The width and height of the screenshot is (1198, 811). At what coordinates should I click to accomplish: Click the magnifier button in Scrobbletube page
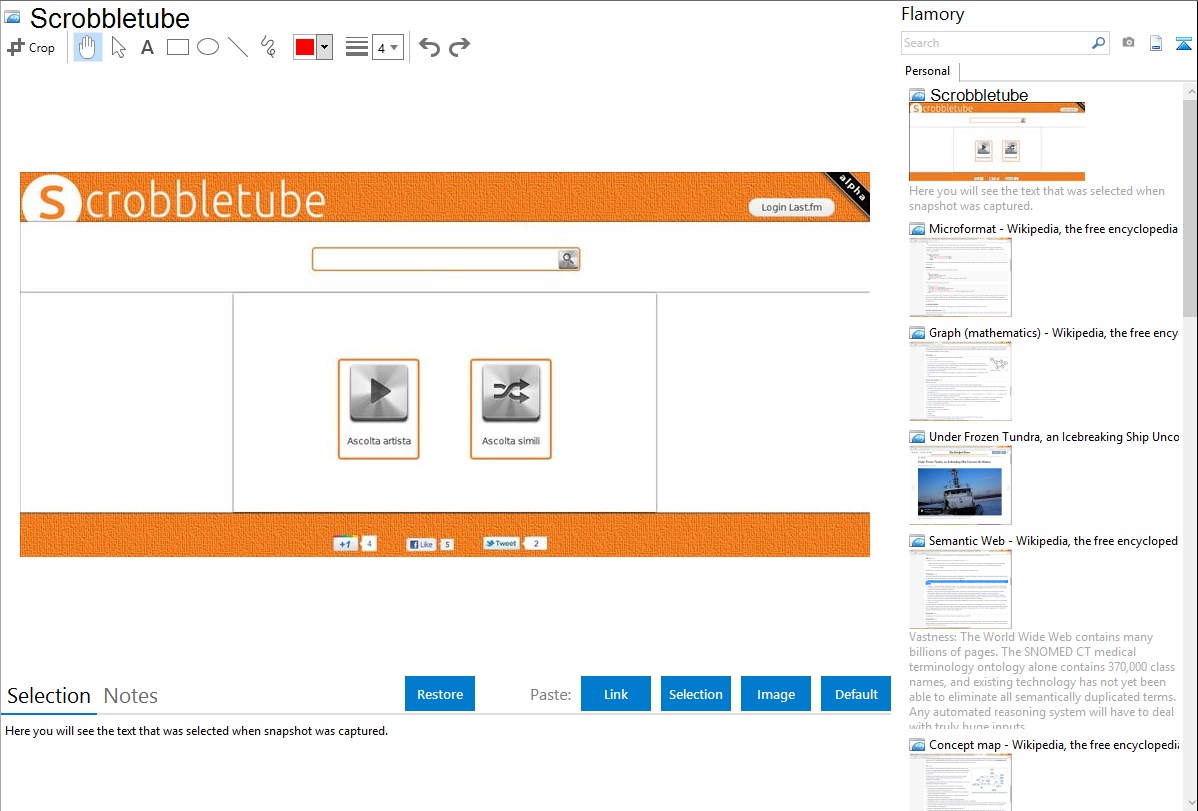[x=568, y=260]
